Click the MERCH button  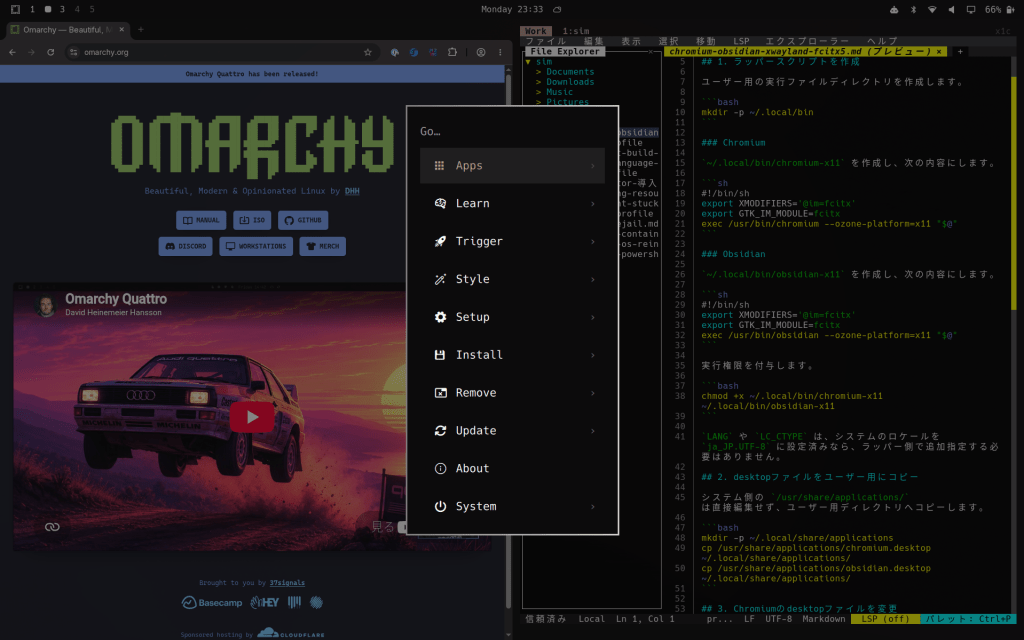tap(323, 246)
